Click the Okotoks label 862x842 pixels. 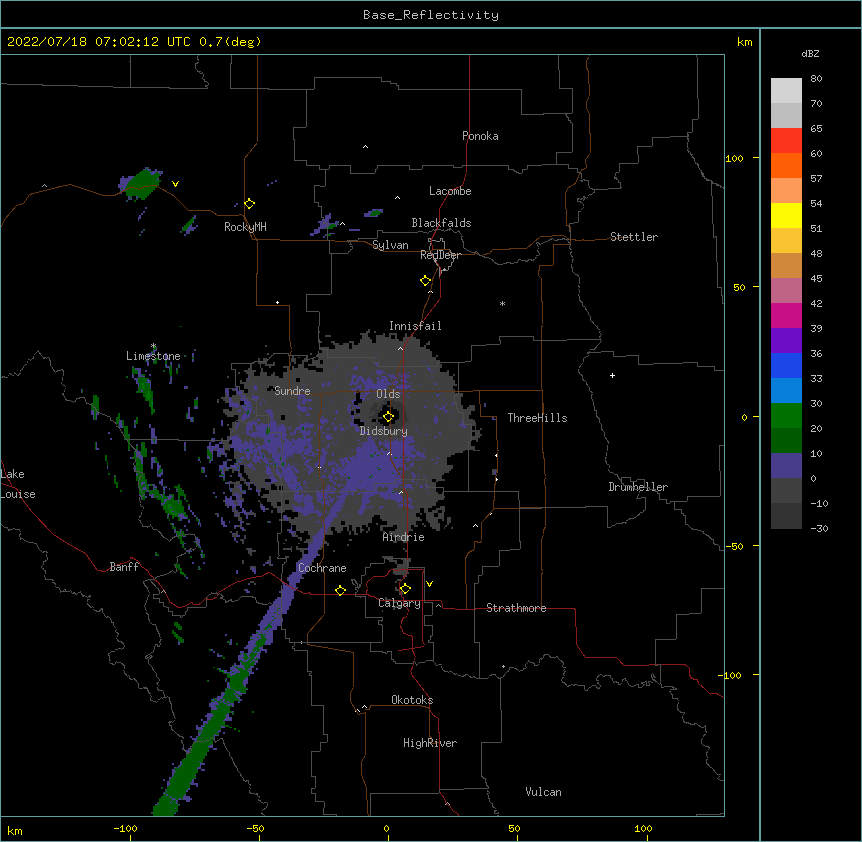412,700
